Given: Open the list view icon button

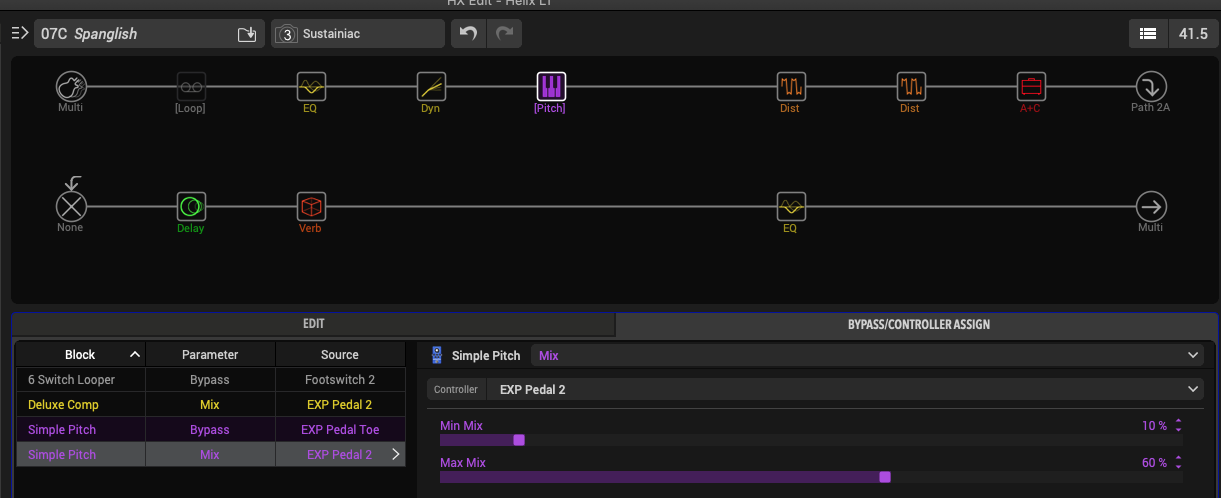Looking at the screenshot, I should point(1148,33).
